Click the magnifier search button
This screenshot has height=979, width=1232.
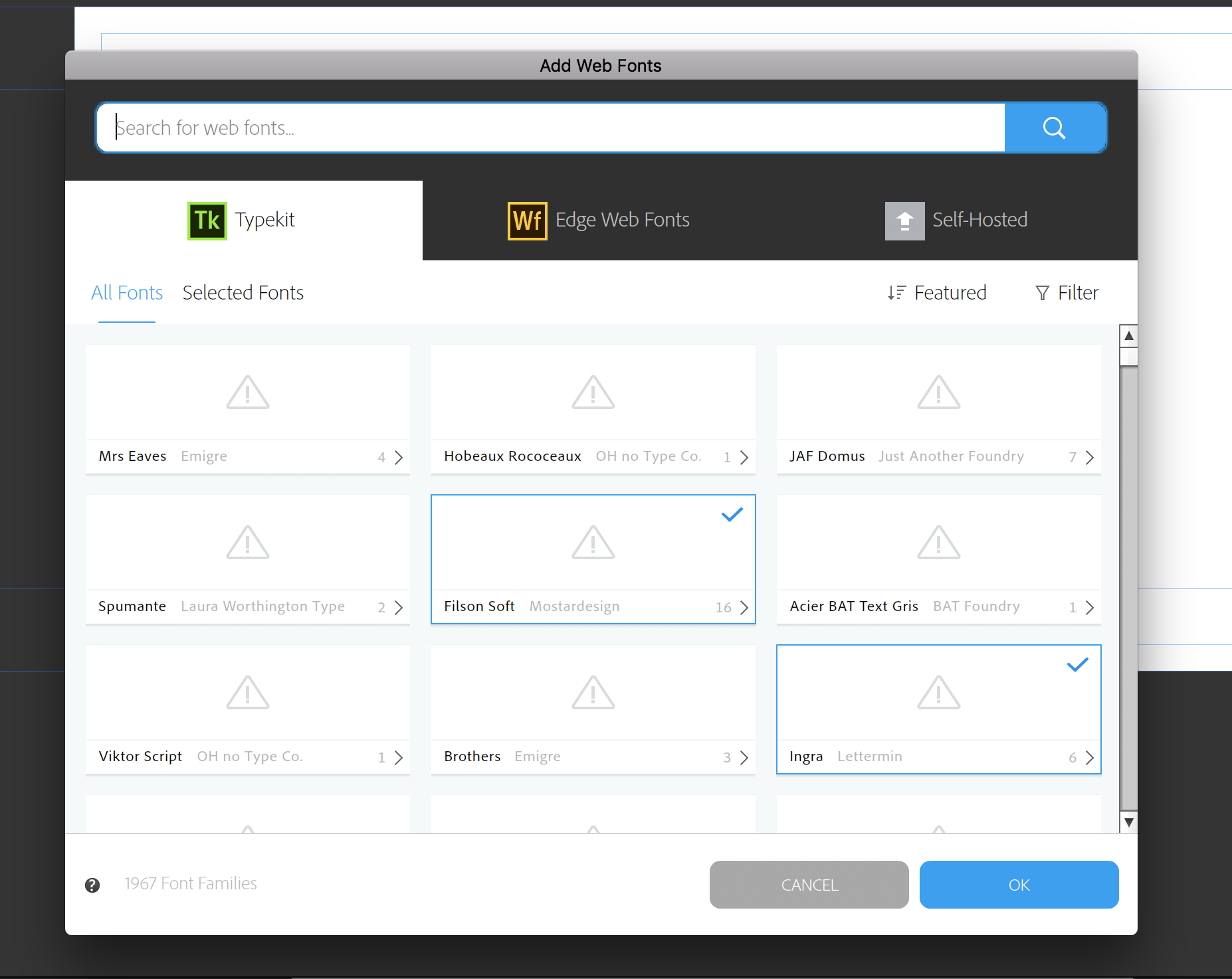1055,128
